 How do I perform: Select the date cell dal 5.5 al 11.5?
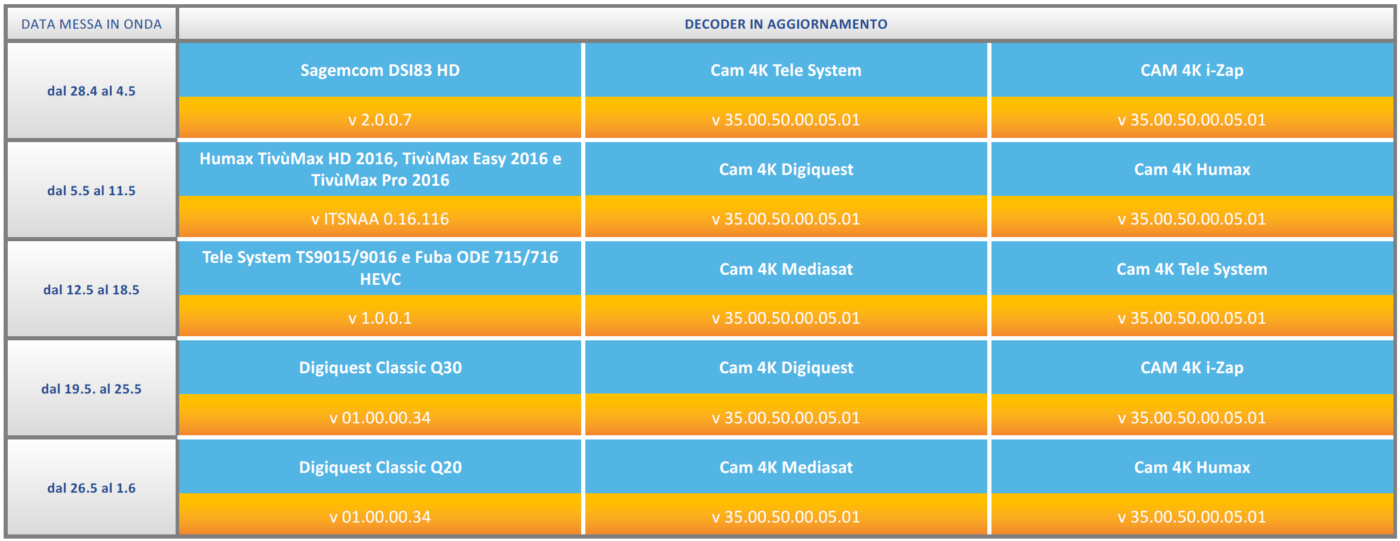point(92,190)
